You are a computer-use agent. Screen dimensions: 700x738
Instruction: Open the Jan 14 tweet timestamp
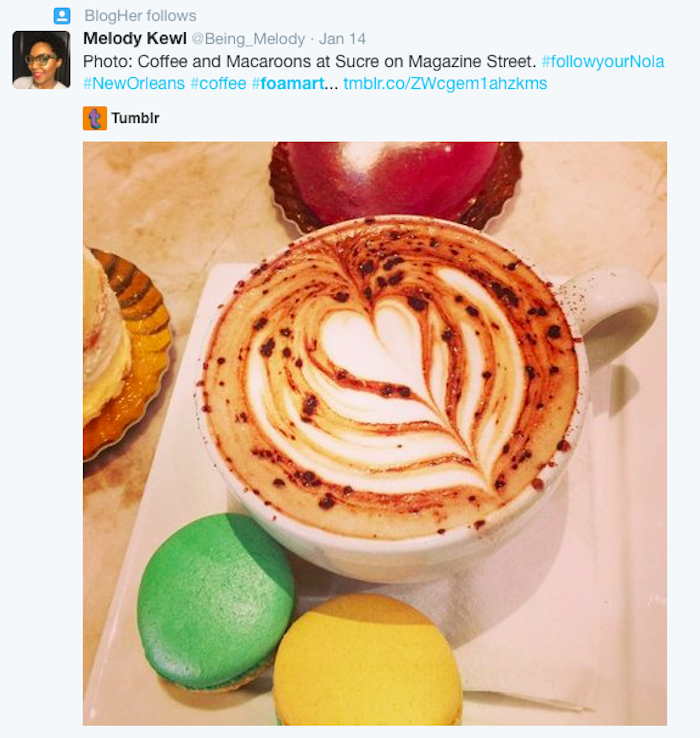[x=344, y=40]
